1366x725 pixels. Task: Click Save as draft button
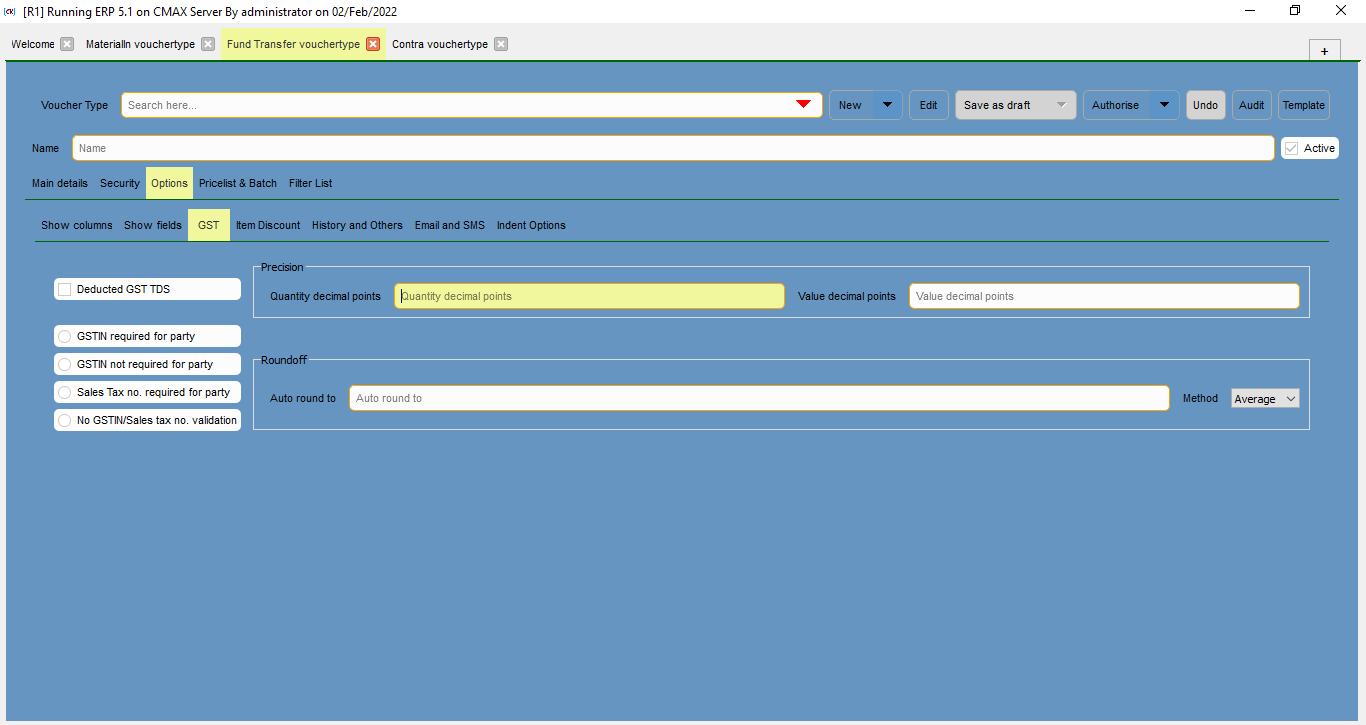point(1003,105)
